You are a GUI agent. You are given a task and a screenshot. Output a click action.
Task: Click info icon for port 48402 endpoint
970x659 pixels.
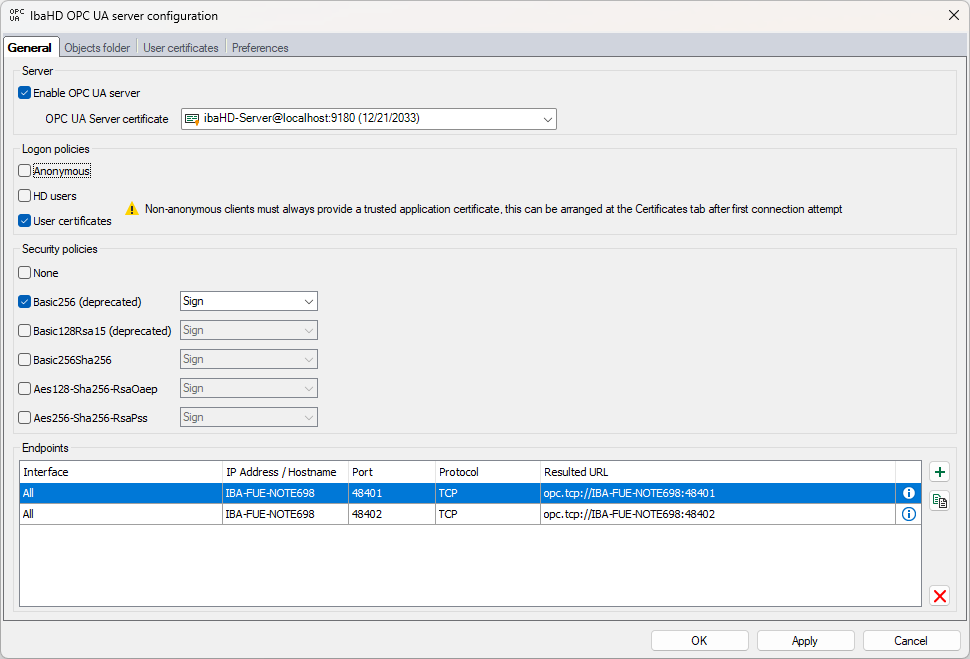click(x=909, y=514)
